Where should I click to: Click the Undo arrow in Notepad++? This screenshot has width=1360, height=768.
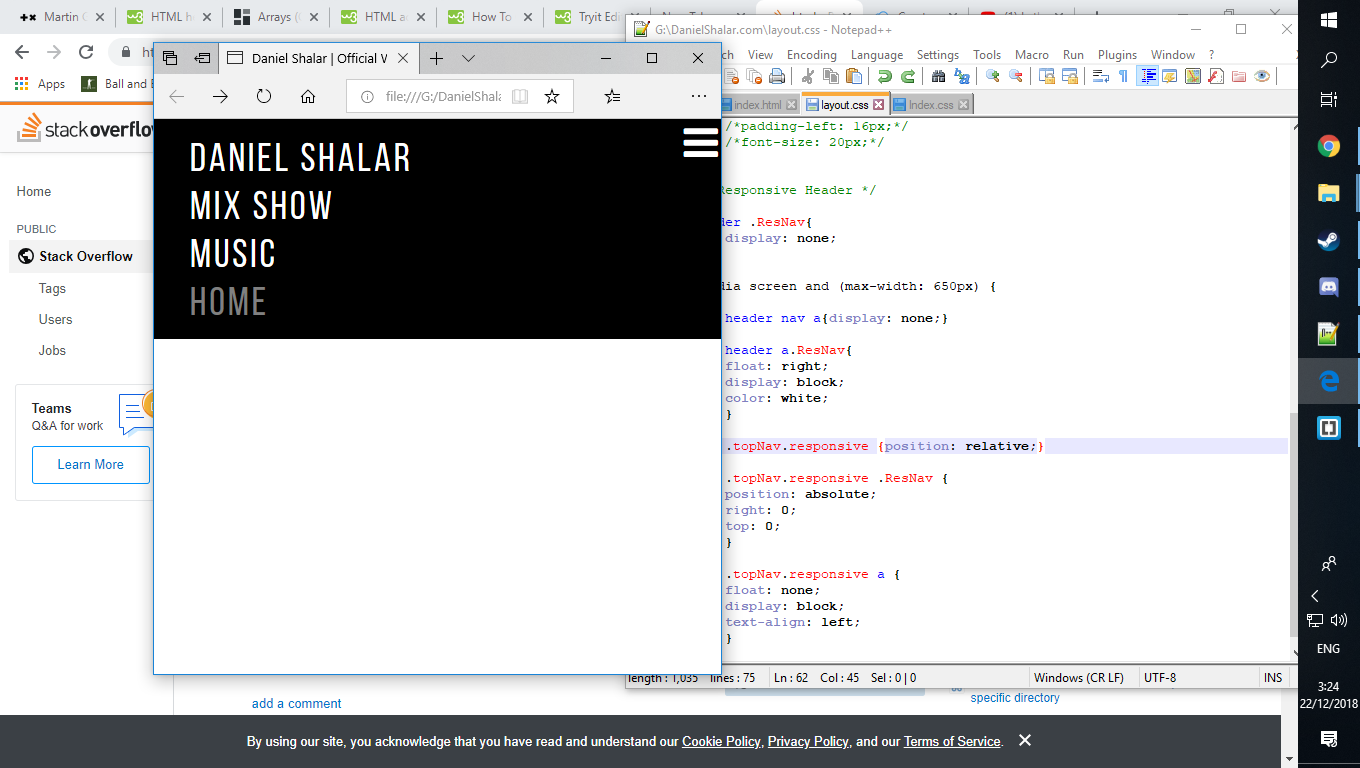click(x=884, y=77)
